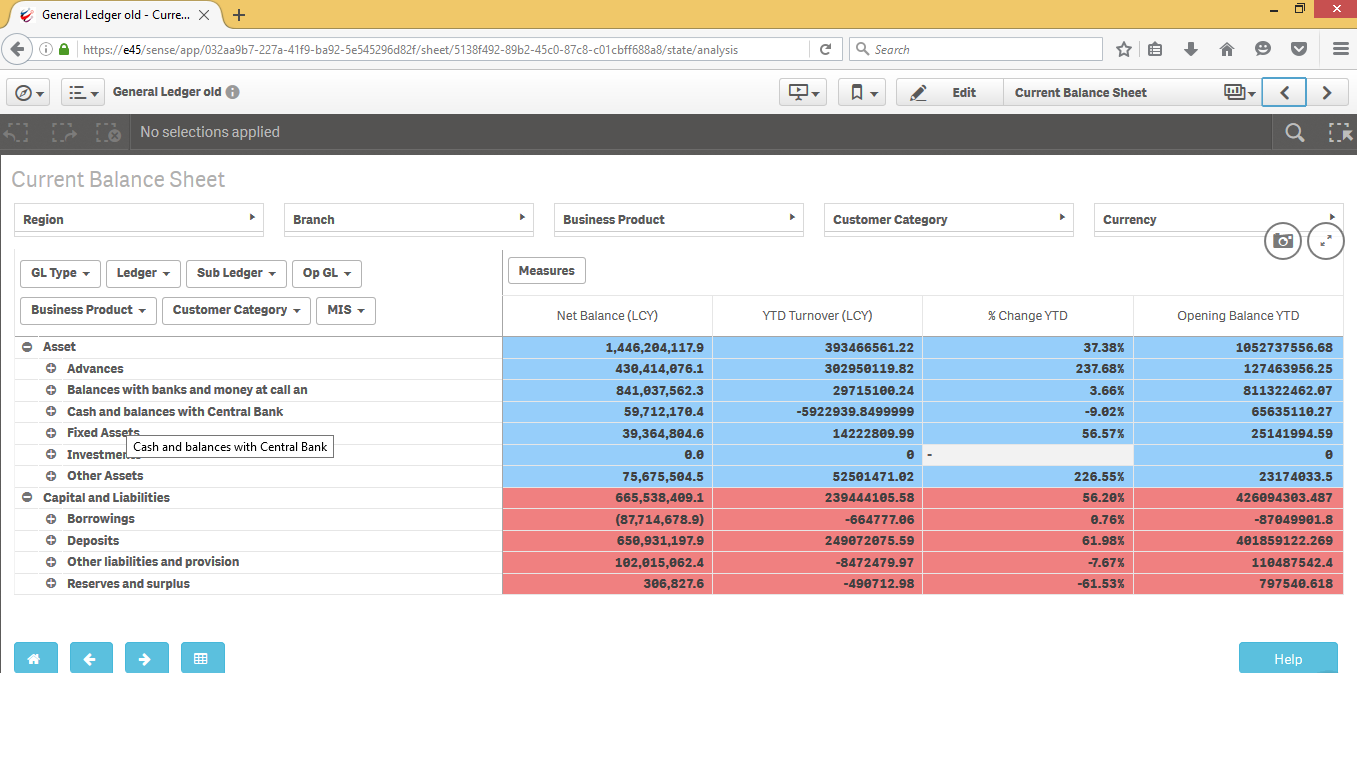
Task: Open the Firefox hamburger menu
Action: click(x=1340, y=48)
